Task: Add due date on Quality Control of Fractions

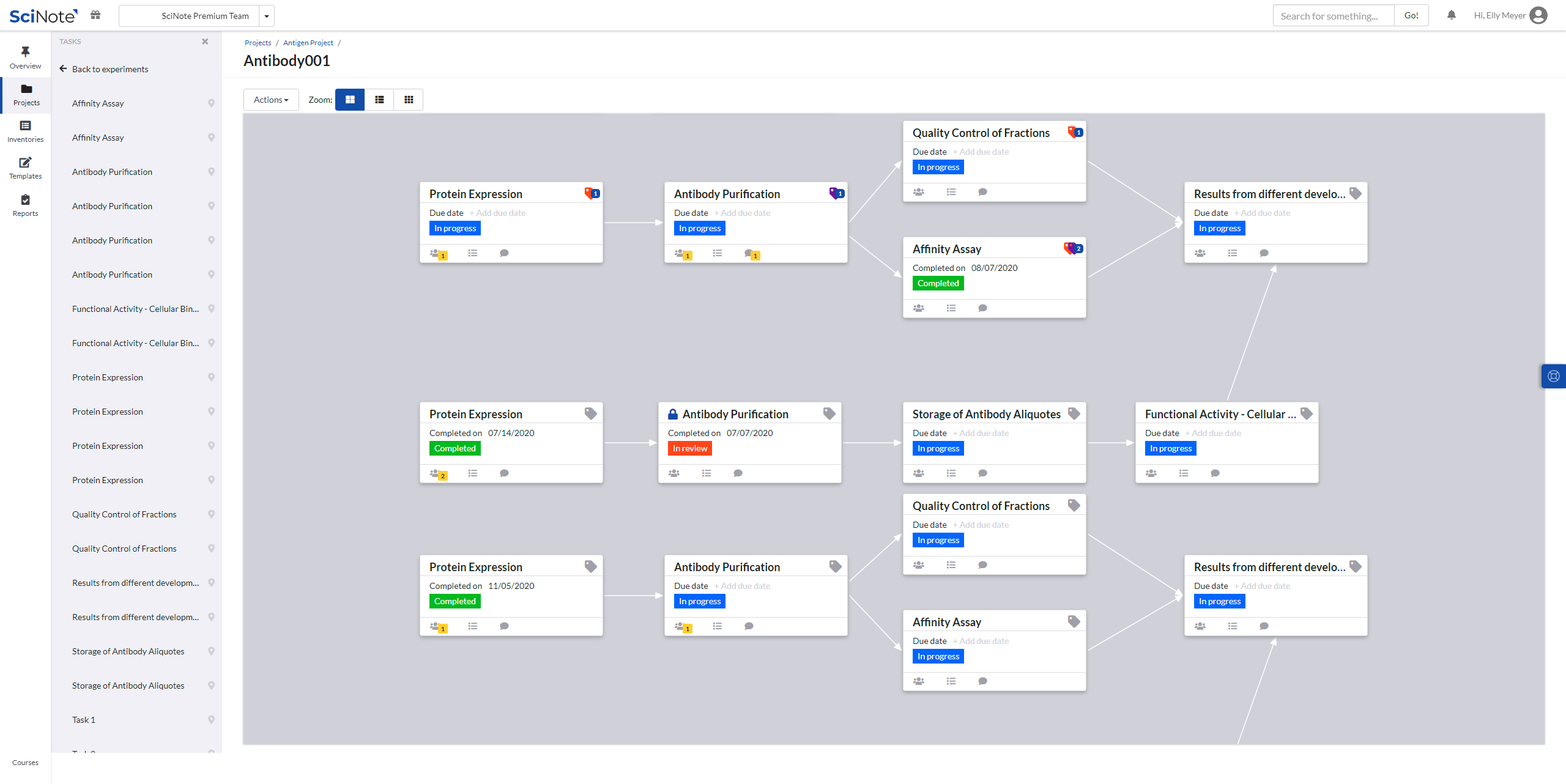Action: pos(981,151)
